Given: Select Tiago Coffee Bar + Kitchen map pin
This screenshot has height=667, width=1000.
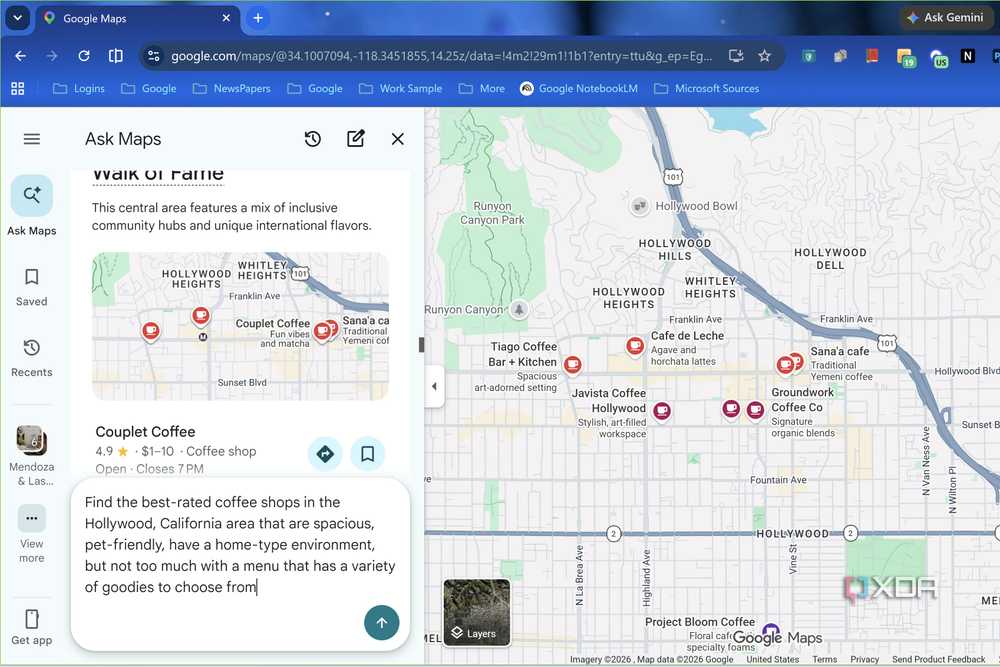Looking at the screenshot, I should (x=573, y=365).
